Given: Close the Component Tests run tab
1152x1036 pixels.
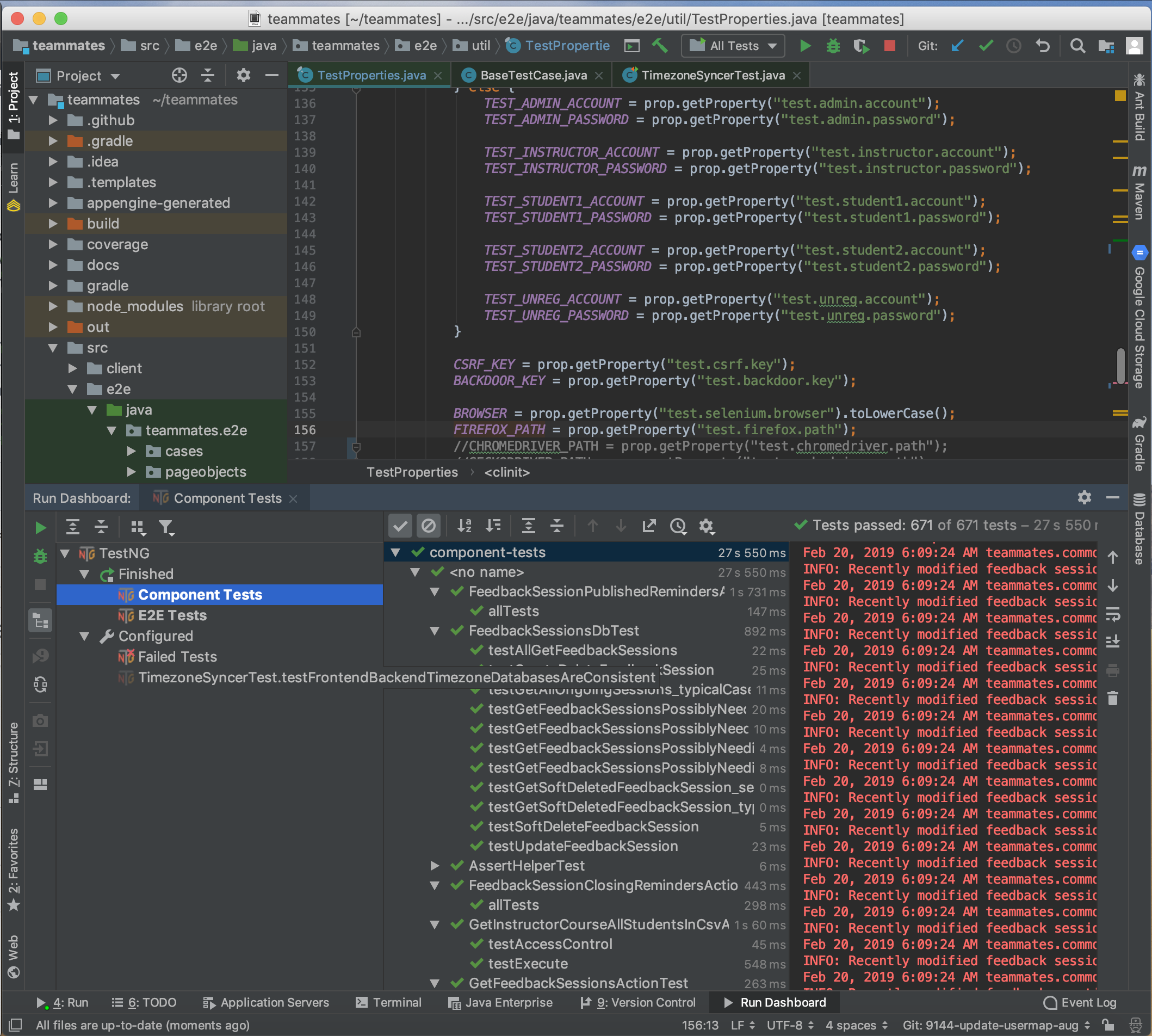Looking at the screenshot, I should click(x=293, y=498).
